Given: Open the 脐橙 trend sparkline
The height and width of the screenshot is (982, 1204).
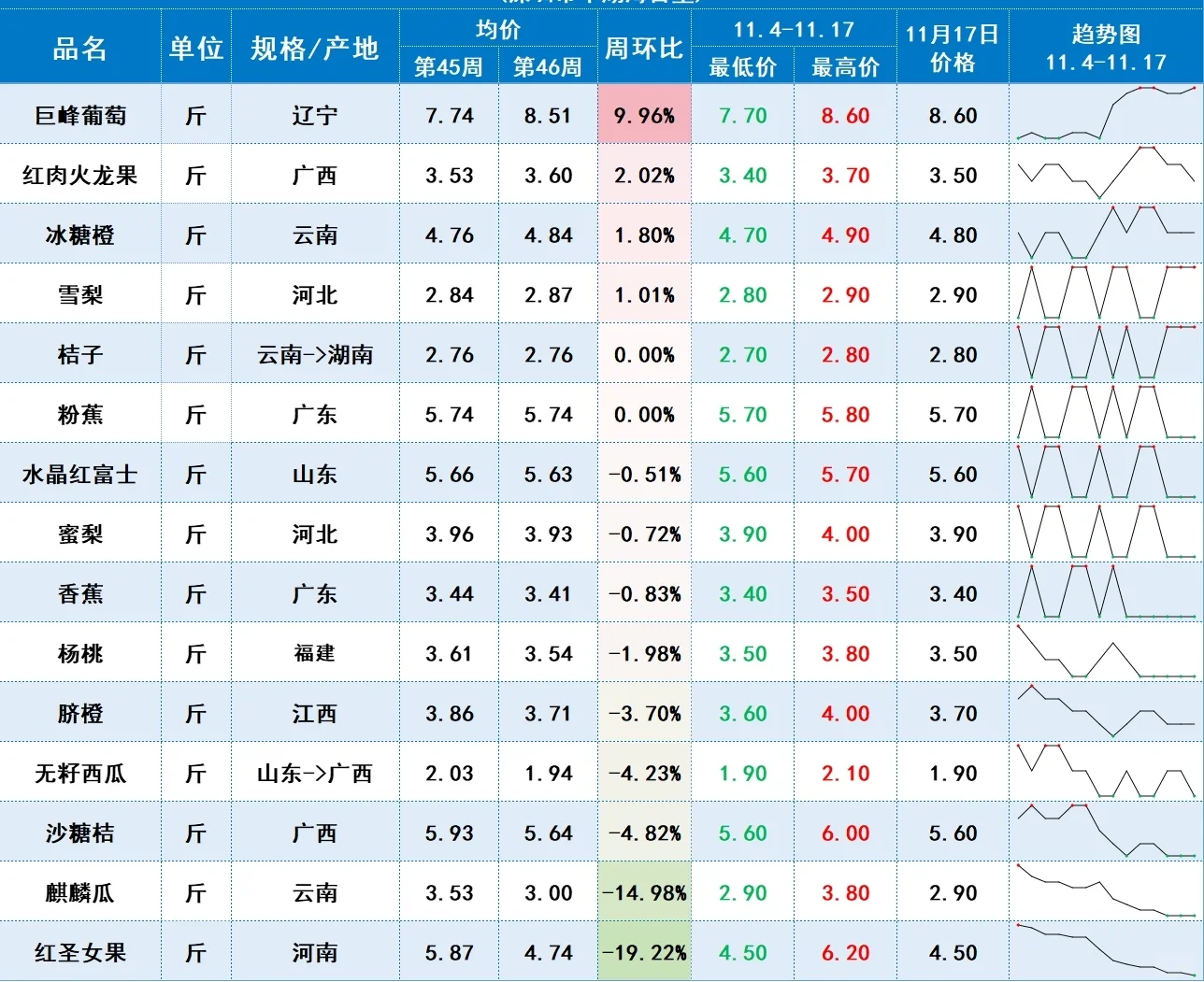Looking at the screenshot, I should click(1106, 712).
